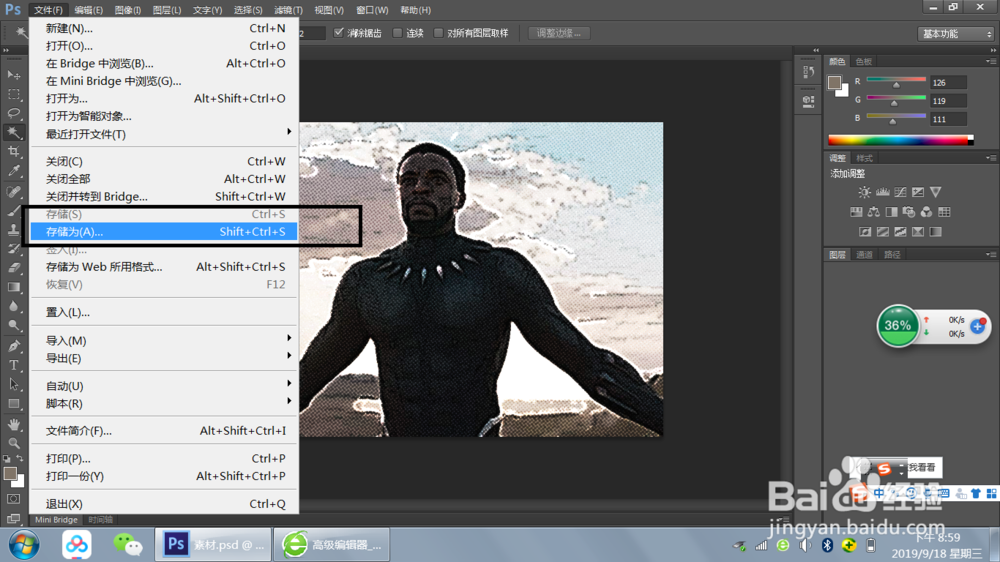Toggle Quick Mask mode icon
The width and height of the screenshot is (1000, 562).
(13, 499)
